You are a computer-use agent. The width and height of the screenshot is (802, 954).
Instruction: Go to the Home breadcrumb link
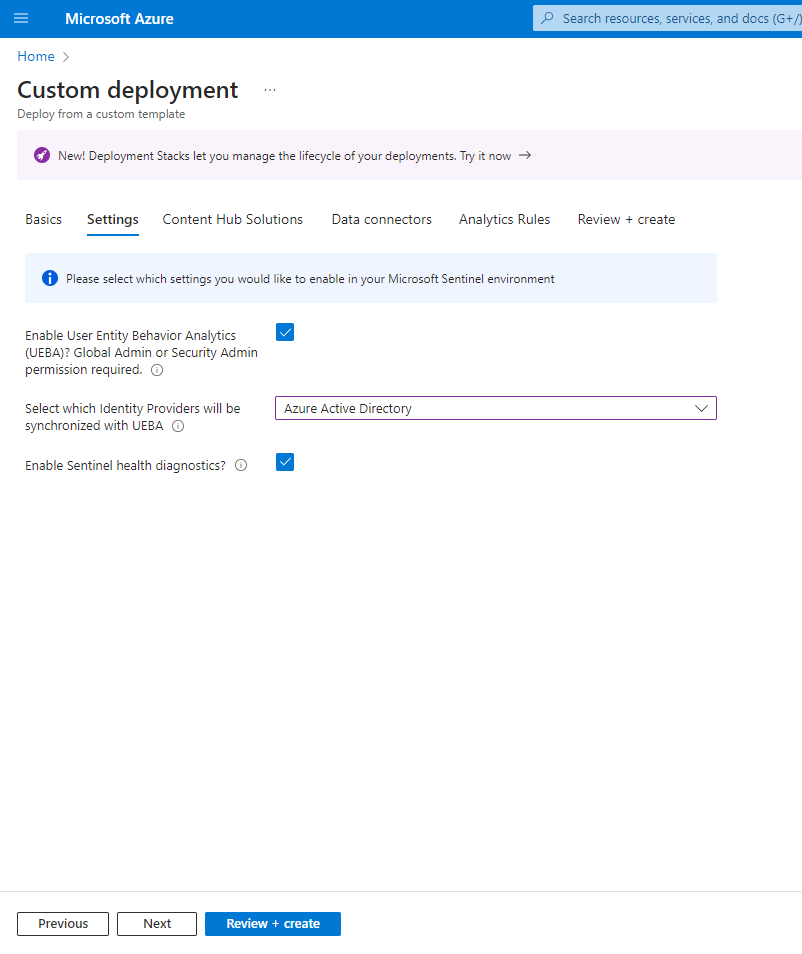(36, 57)
